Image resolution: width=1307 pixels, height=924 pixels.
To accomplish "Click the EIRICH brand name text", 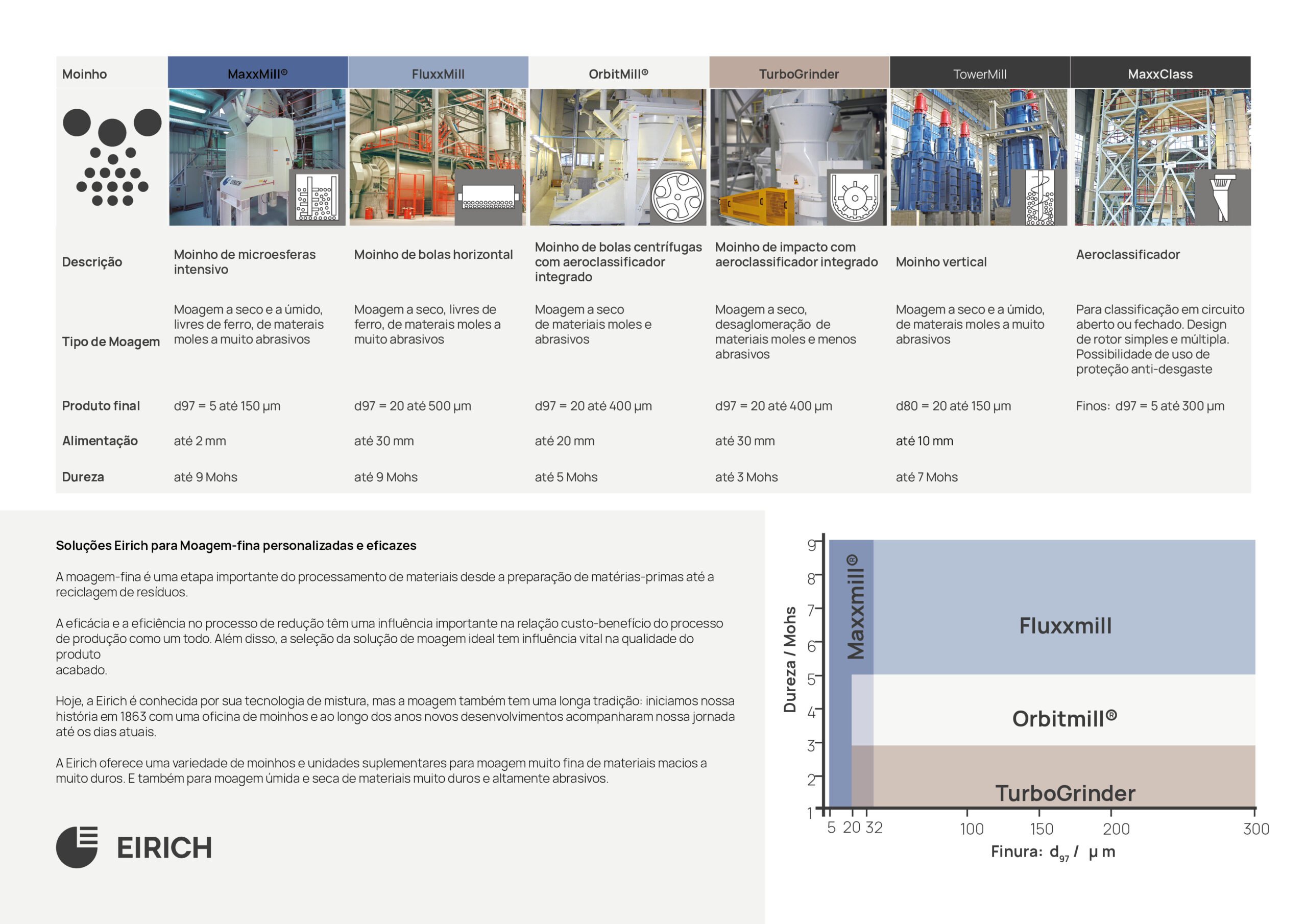I will tap(164, 848).
